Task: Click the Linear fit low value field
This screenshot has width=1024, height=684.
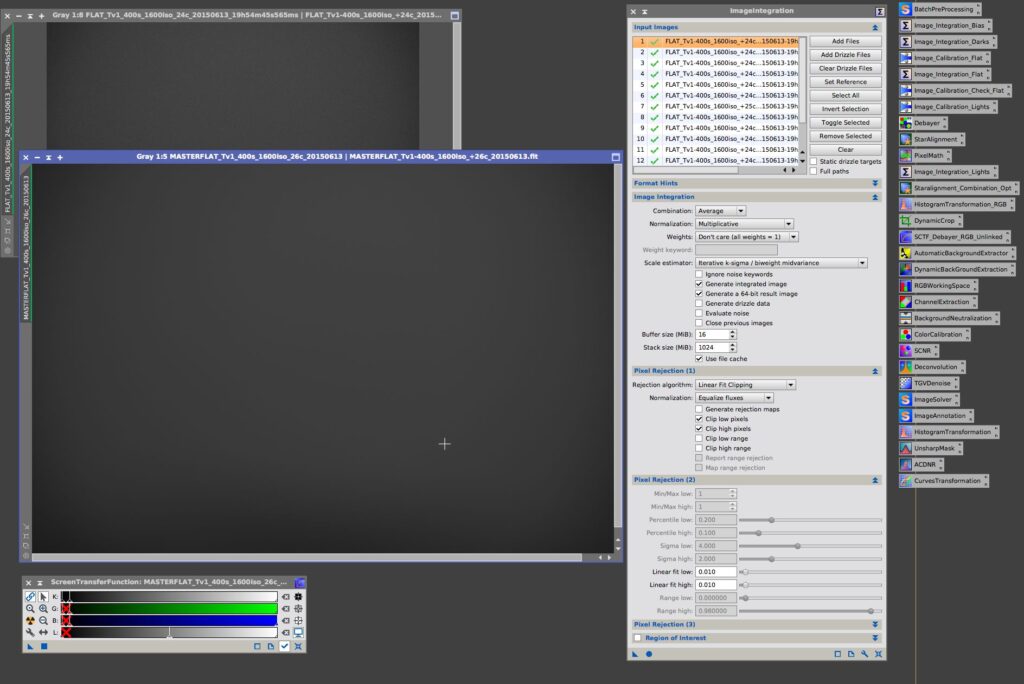Action: (716, 572)
